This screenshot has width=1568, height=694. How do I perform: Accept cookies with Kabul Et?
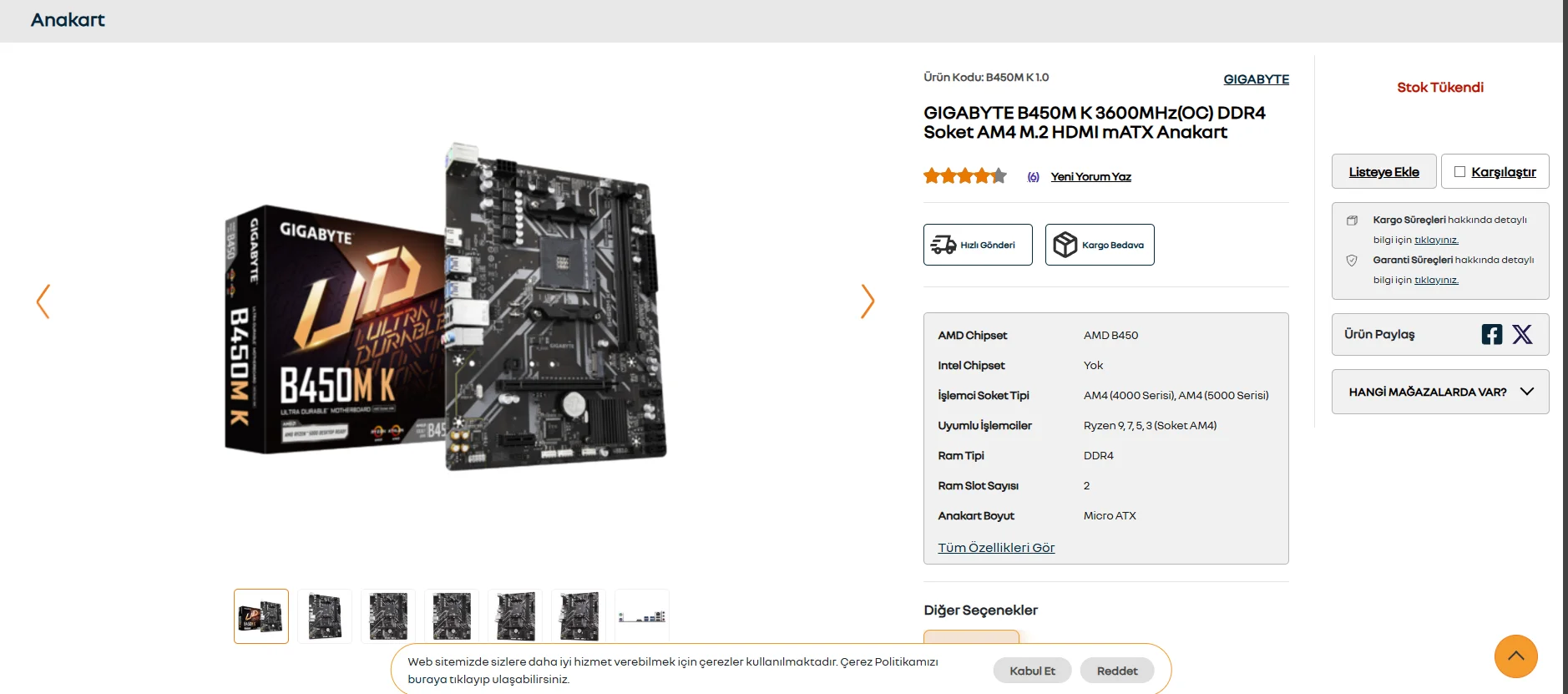click(x=1032, y=671)
